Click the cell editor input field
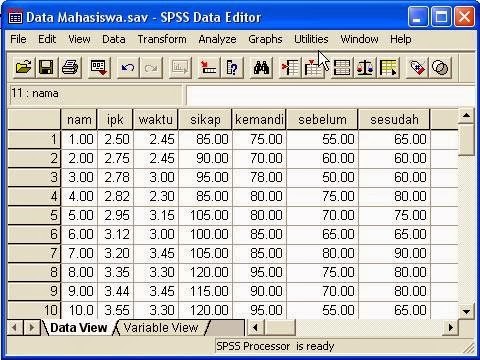 point(331,95)
